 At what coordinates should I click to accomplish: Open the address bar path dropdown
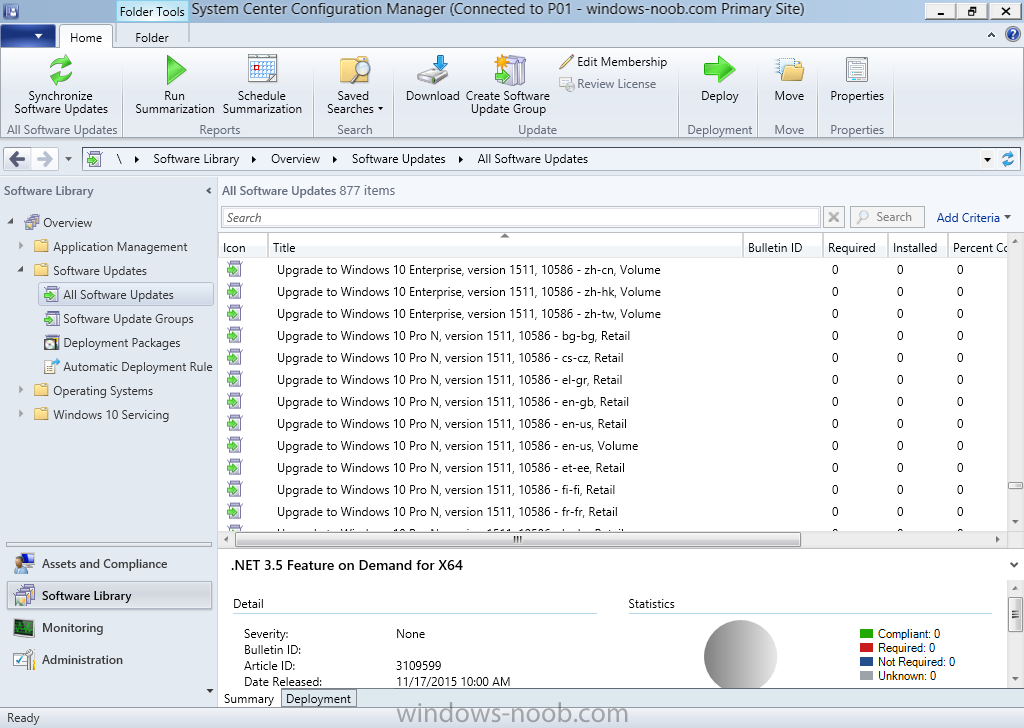[x=987, y=159]
